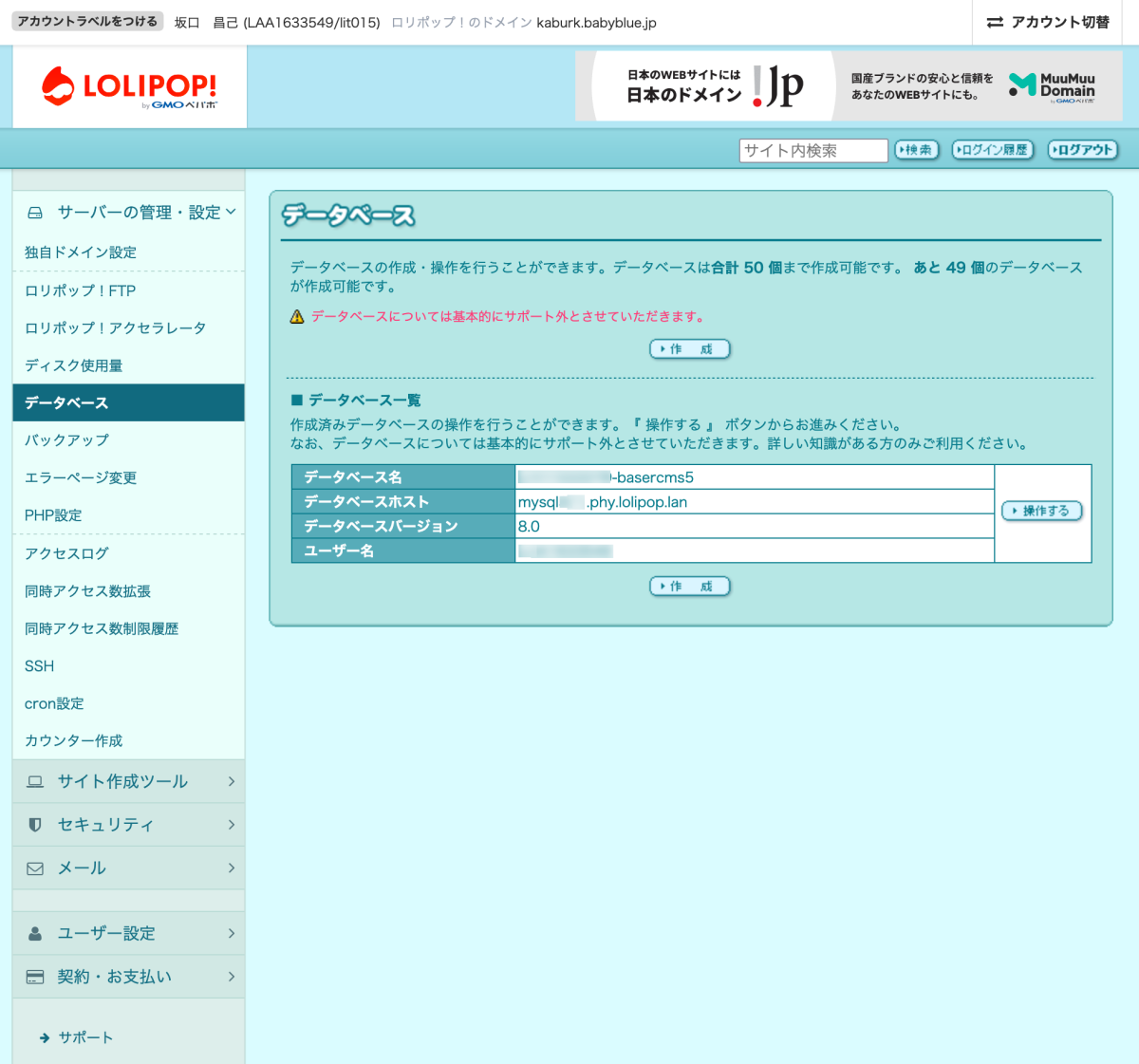Click the user icon beside ユーザー設定
1139x1064 pixels.
point(35,934)
